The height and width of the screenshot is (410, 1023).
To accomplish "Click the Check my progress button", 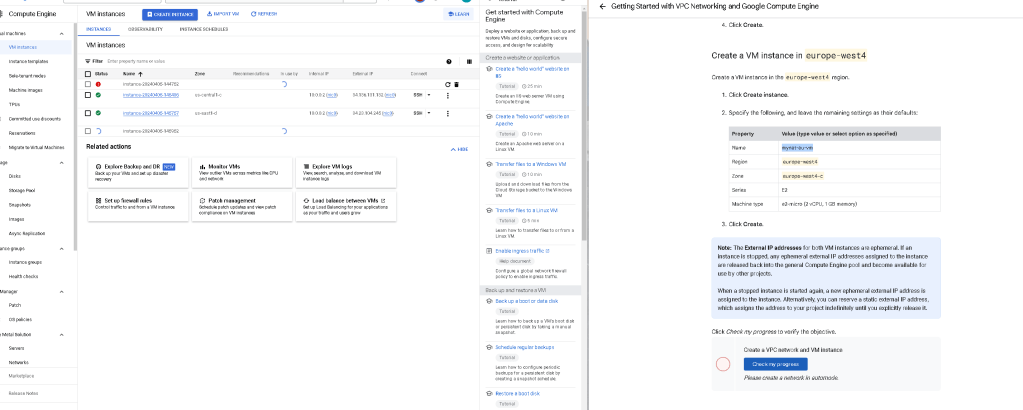I will 775,364.
